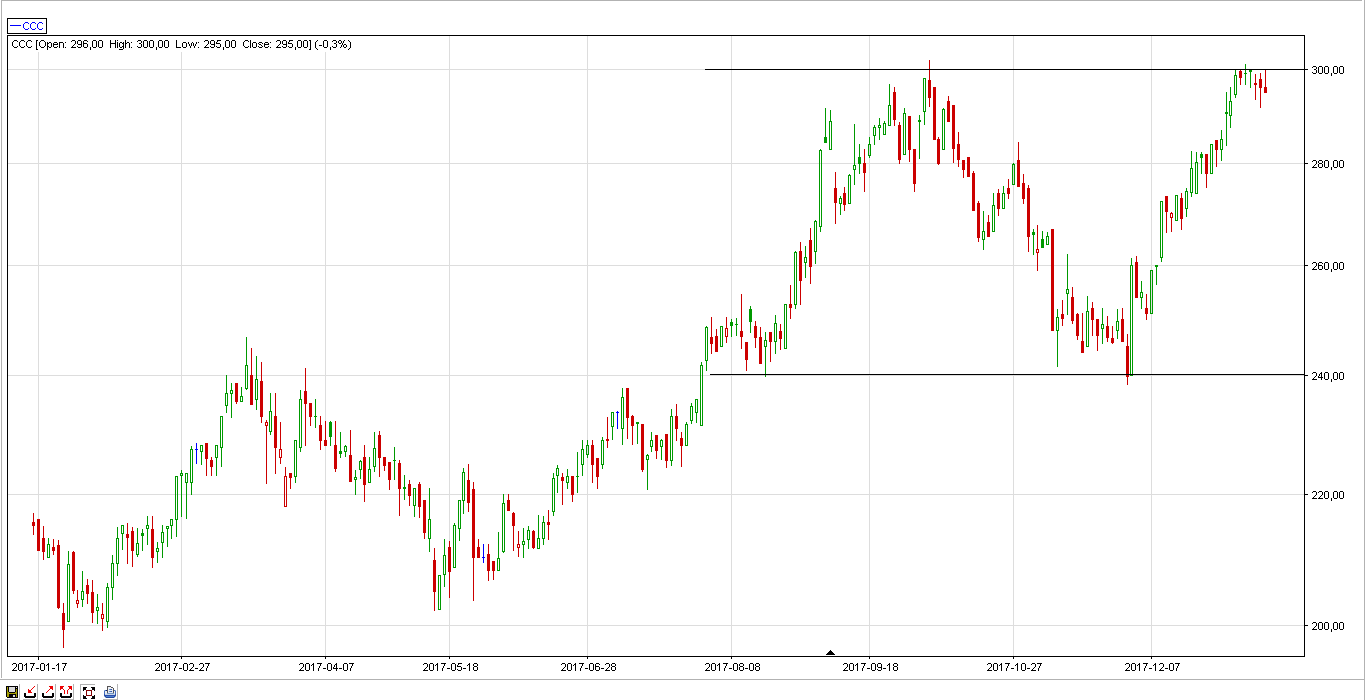Viewport: 1366px width, 700px height.
Task: Click the 2017-01-17 date axis label
Action: (39, 666)
